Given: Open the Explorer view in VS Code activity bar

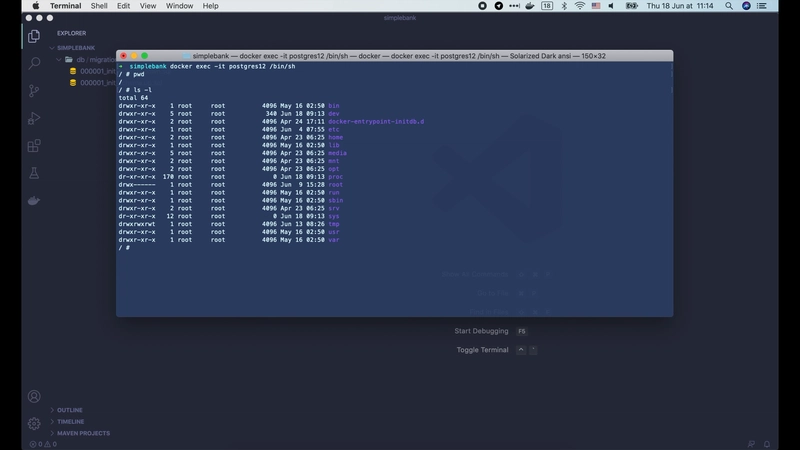Looking at the screenshot, I should coord(34,36).
